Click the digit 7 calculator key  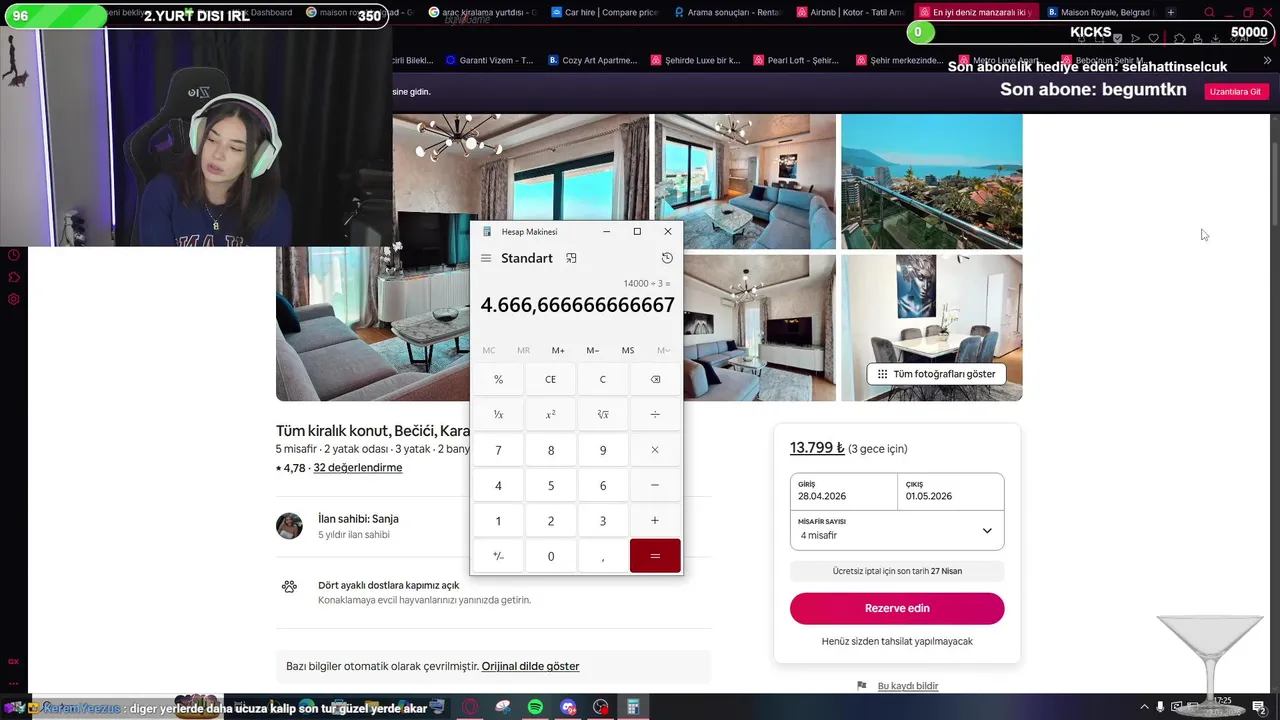(x=498, y=450)
